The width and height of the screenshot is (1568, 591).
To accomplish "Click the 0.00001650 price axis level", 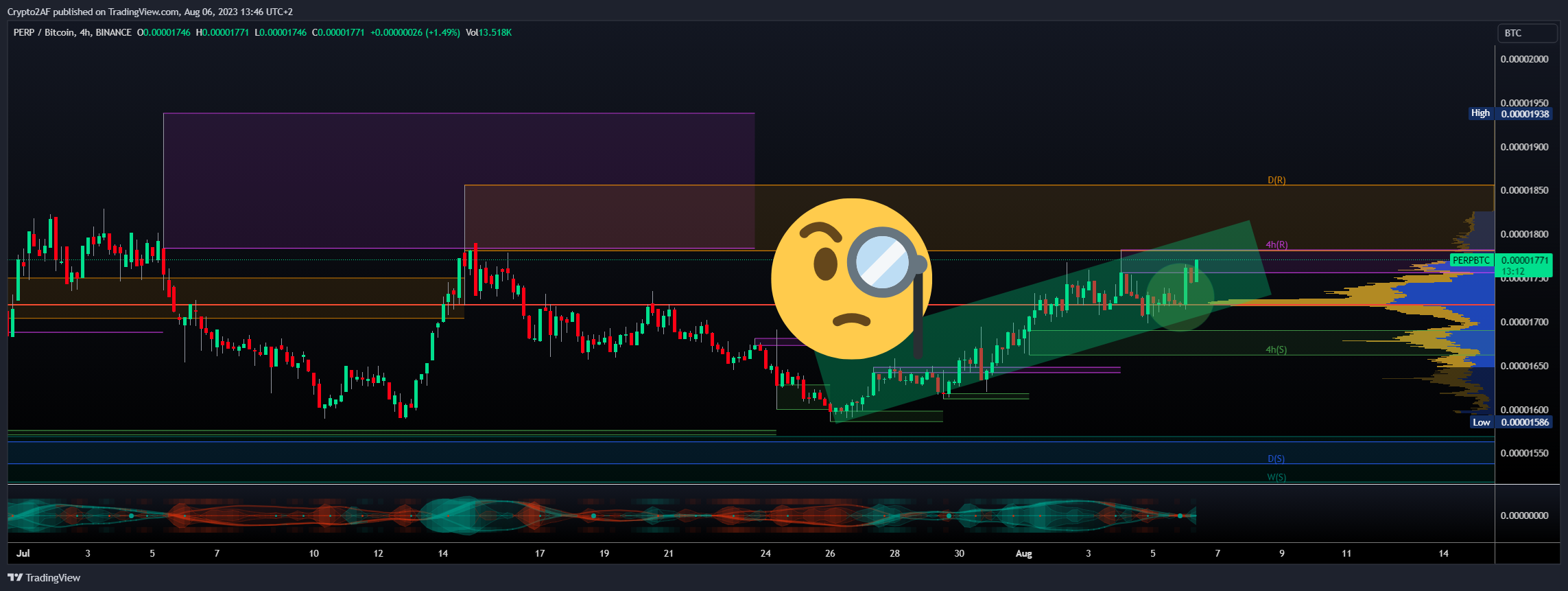I will [1524, 366].
